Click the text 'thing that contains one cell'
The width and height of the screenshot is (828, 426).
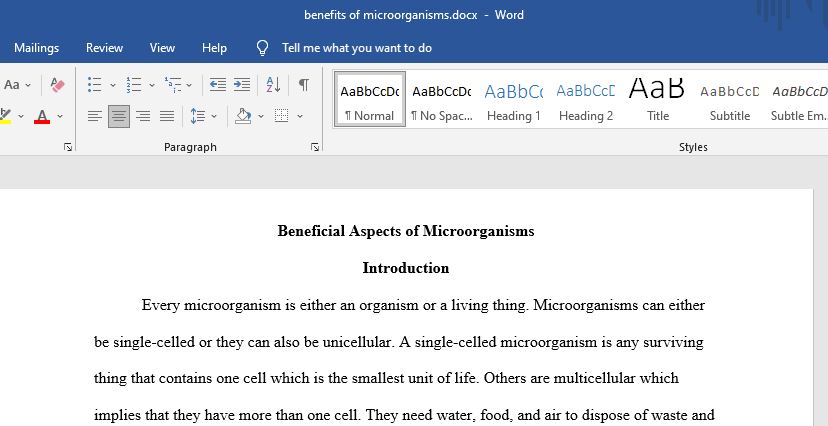(x=179, y=378)
